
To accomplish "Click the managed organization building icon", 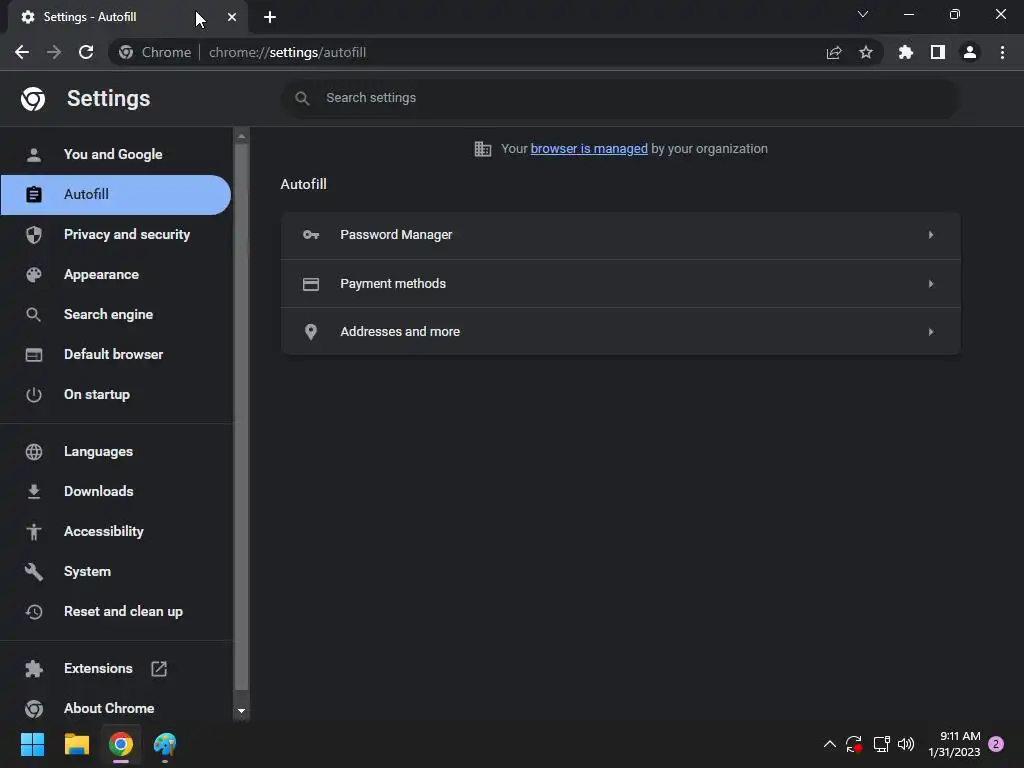I will tap(483, 149).
